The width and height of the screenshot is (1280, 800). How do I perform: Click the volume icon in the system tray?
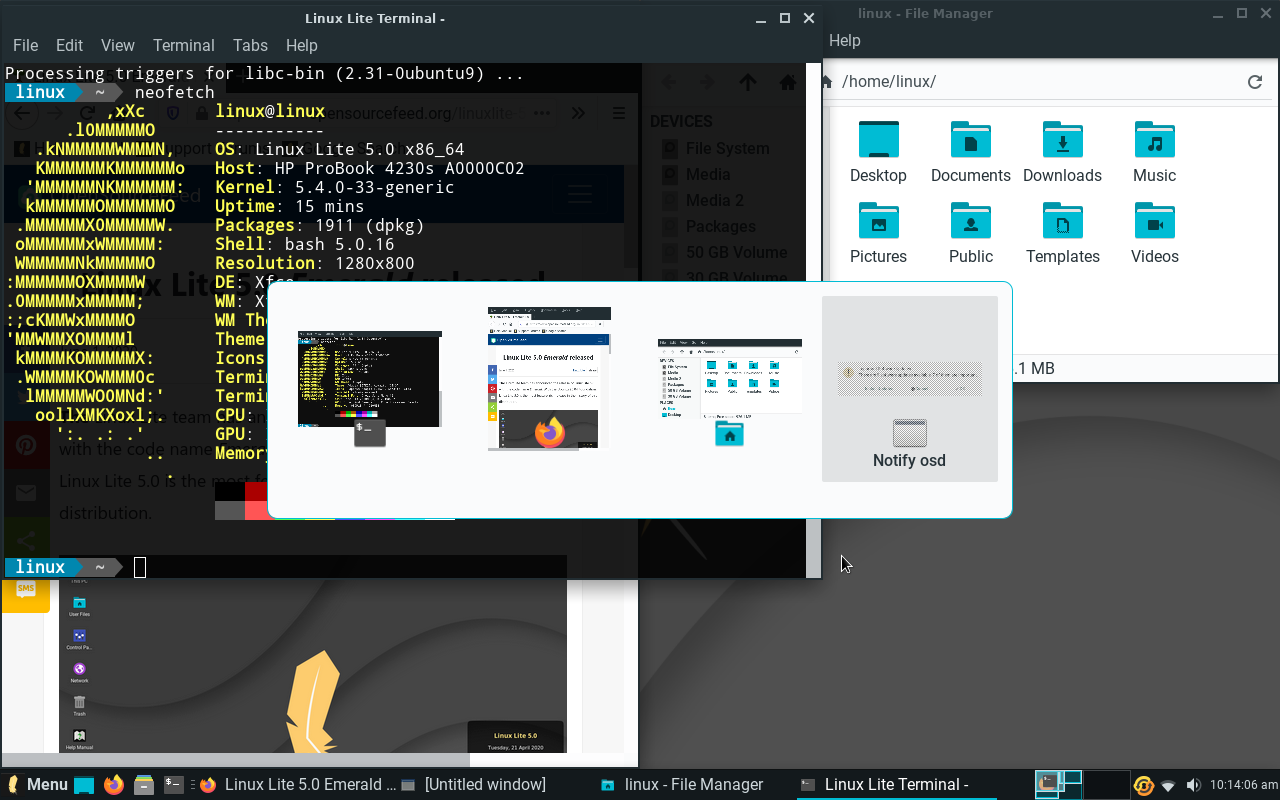[x=1193, y=785]
